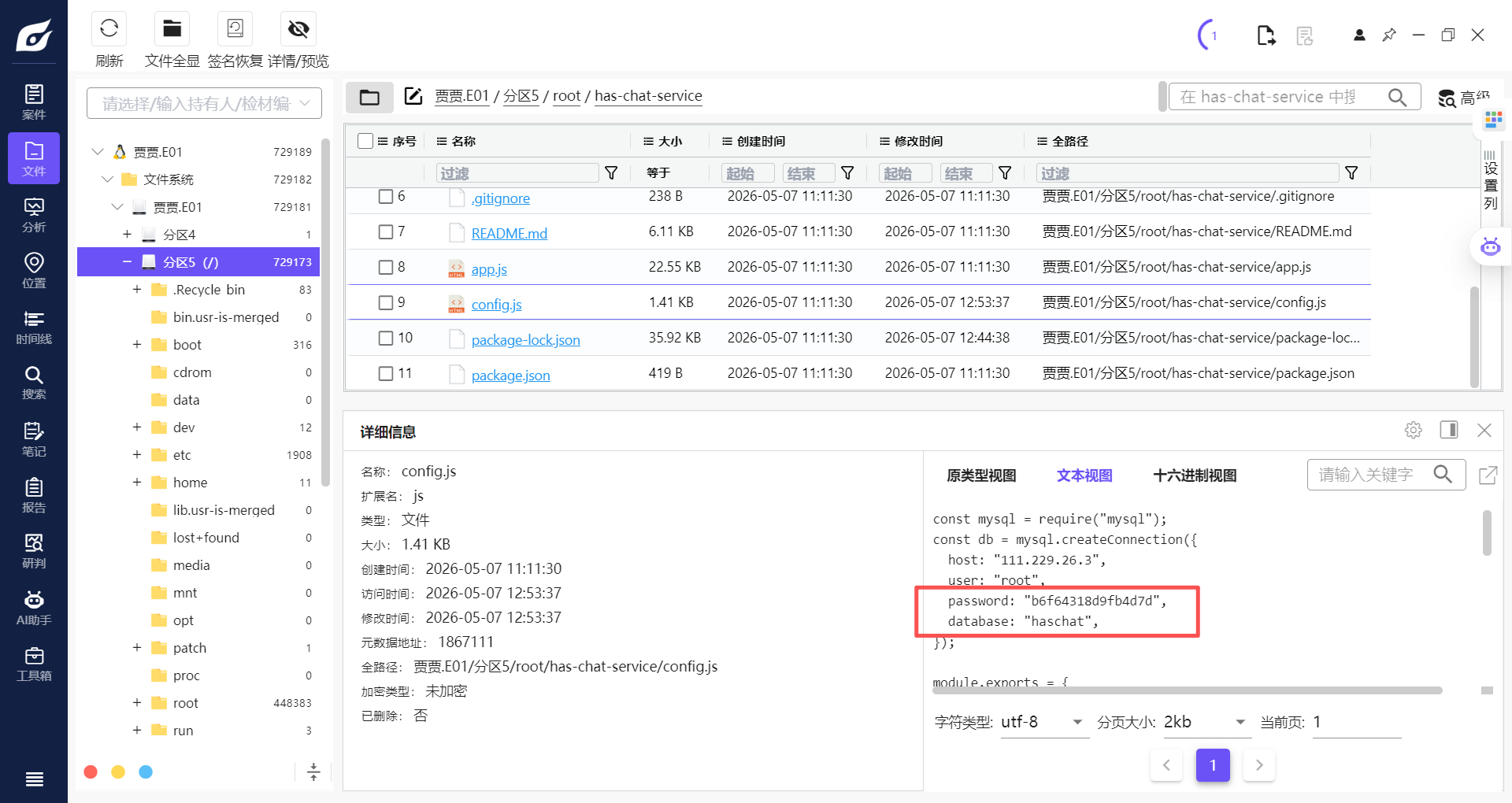Open the 文件 sidebar section
This screenshot has width=1512, height=803.
click(34, 158)
